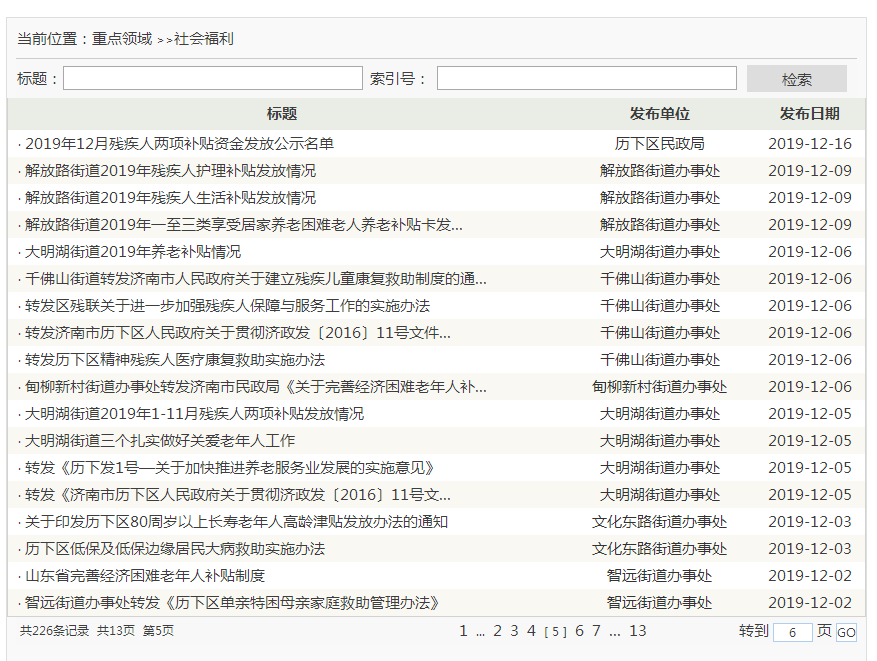Image resolution: width=877 pixels, height=661 pixels.
Task: Click the 标题 search input field
Action: 213,78
